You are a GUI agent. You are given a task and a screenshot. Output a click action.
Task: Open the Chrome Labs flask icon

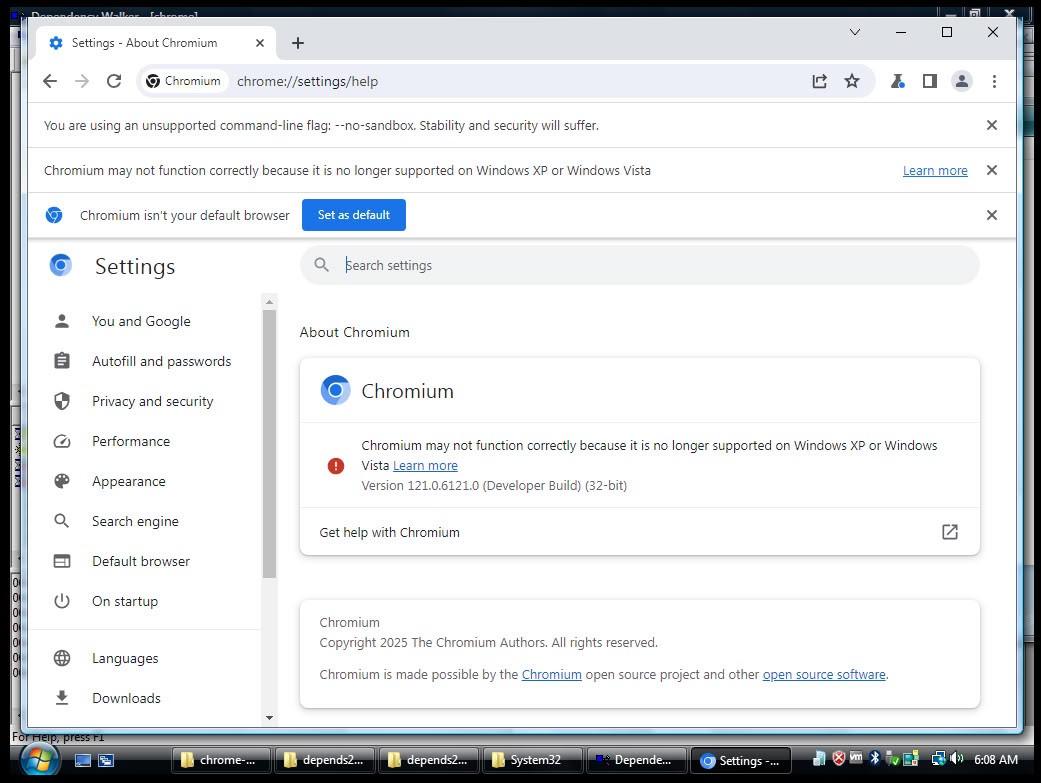[x=897, y=81]
